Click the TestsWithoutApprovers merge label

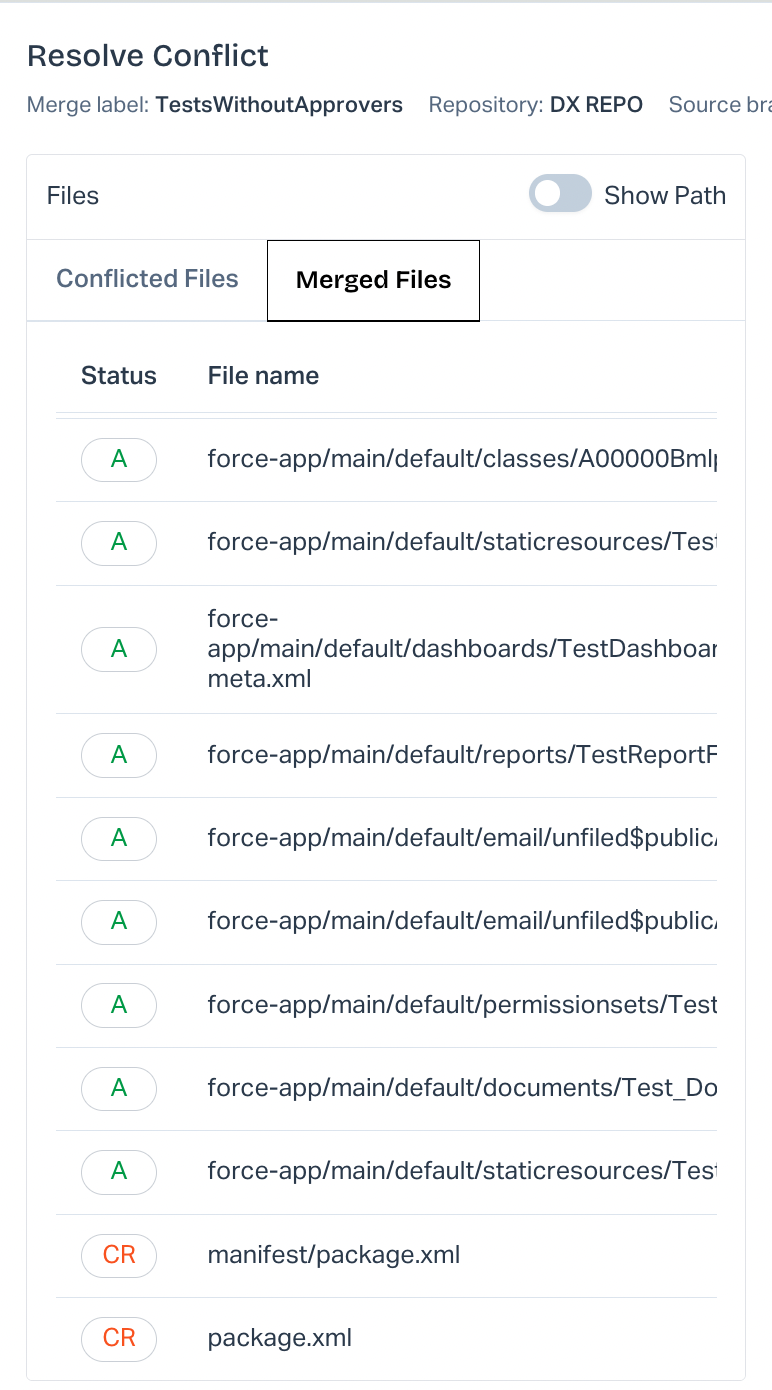point(279,105)
